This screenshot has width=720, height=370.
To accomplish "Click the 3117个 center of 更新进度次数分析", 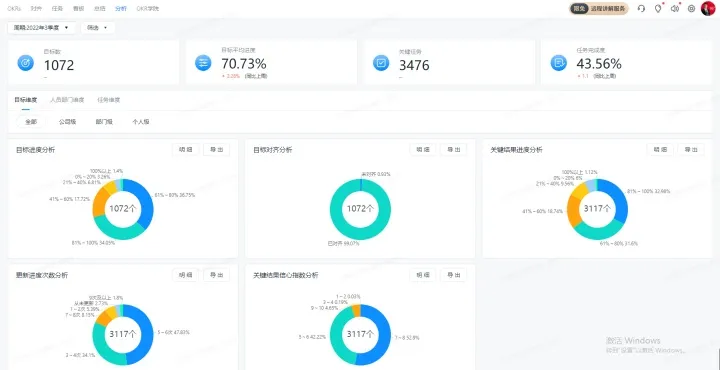I will point(123,335).
